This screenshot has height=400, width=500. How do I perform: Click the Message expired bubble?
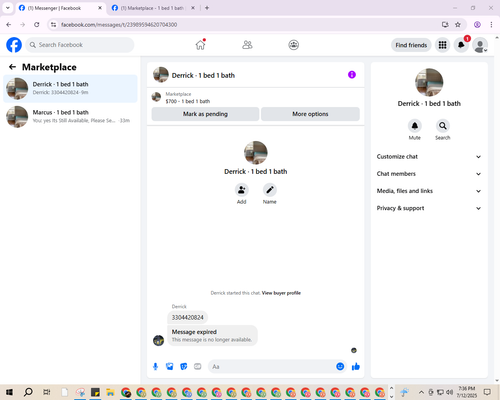[x=212, y=335]
